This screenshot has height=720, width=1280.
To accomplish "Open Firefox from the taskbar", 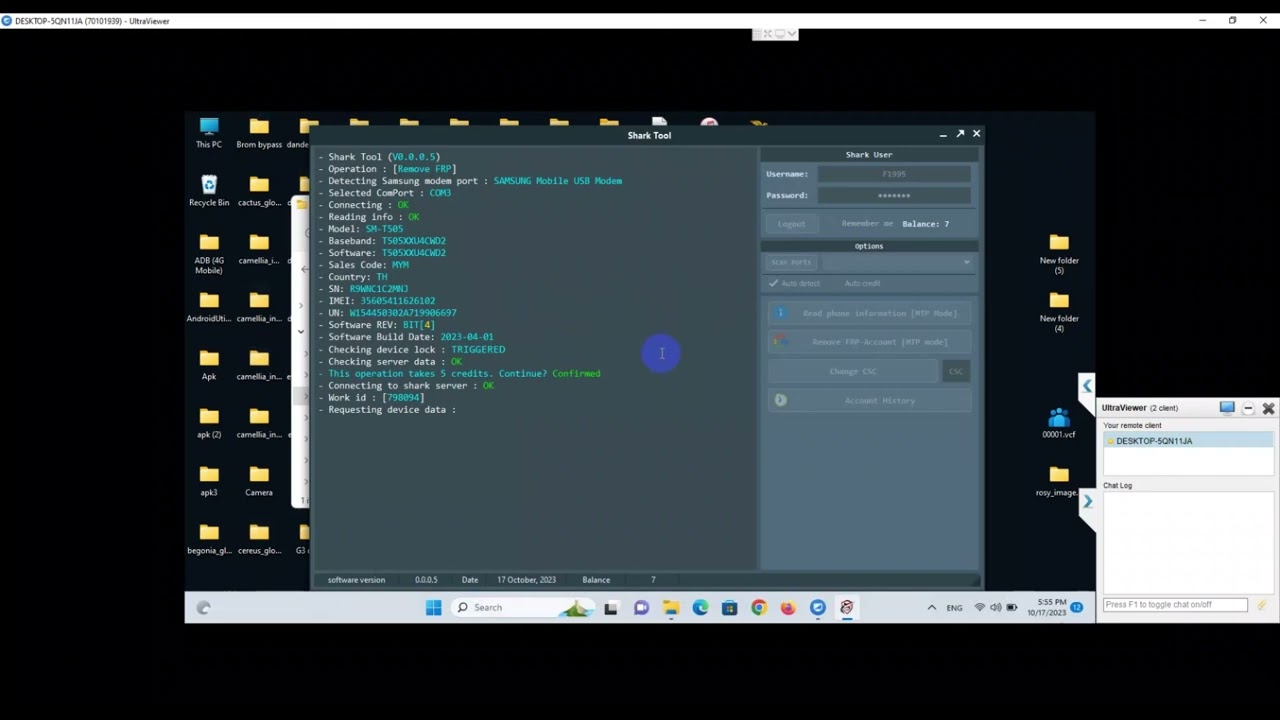I will [788, 607].
